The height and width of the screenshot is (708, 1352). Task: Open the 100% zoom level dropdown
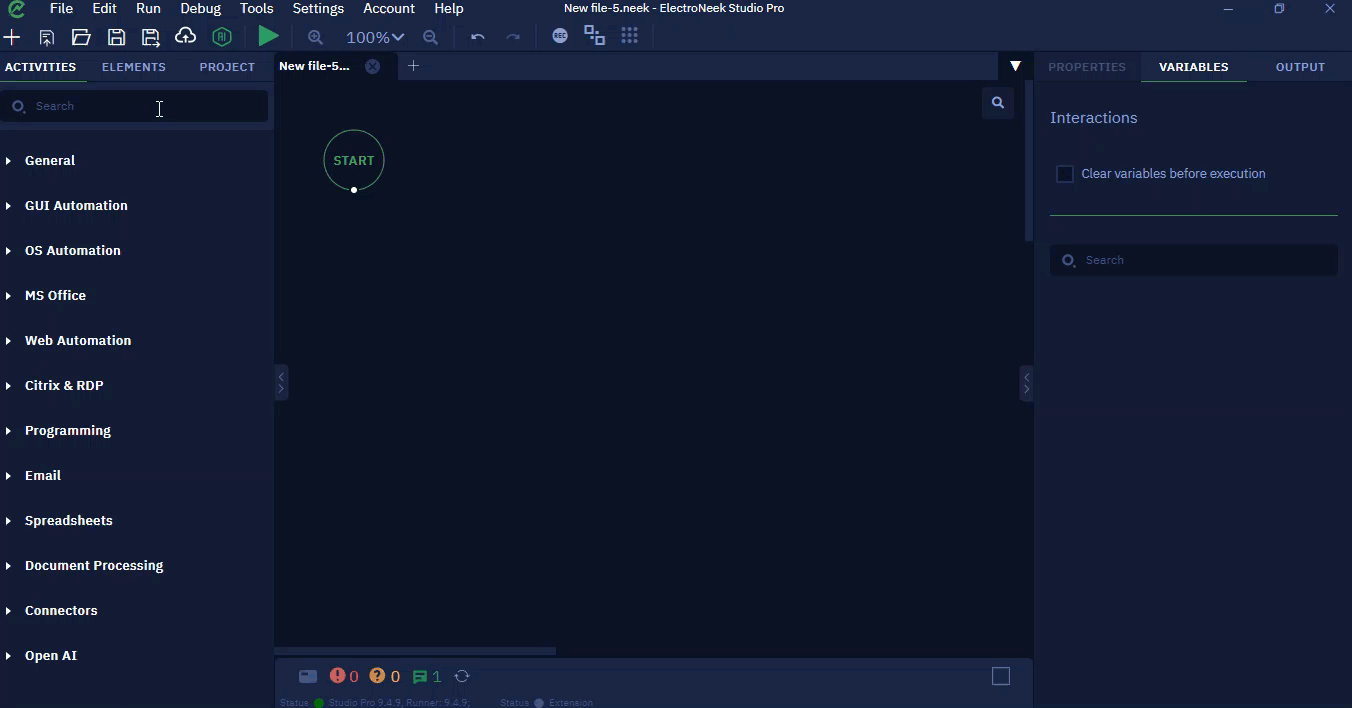(375, 37)
